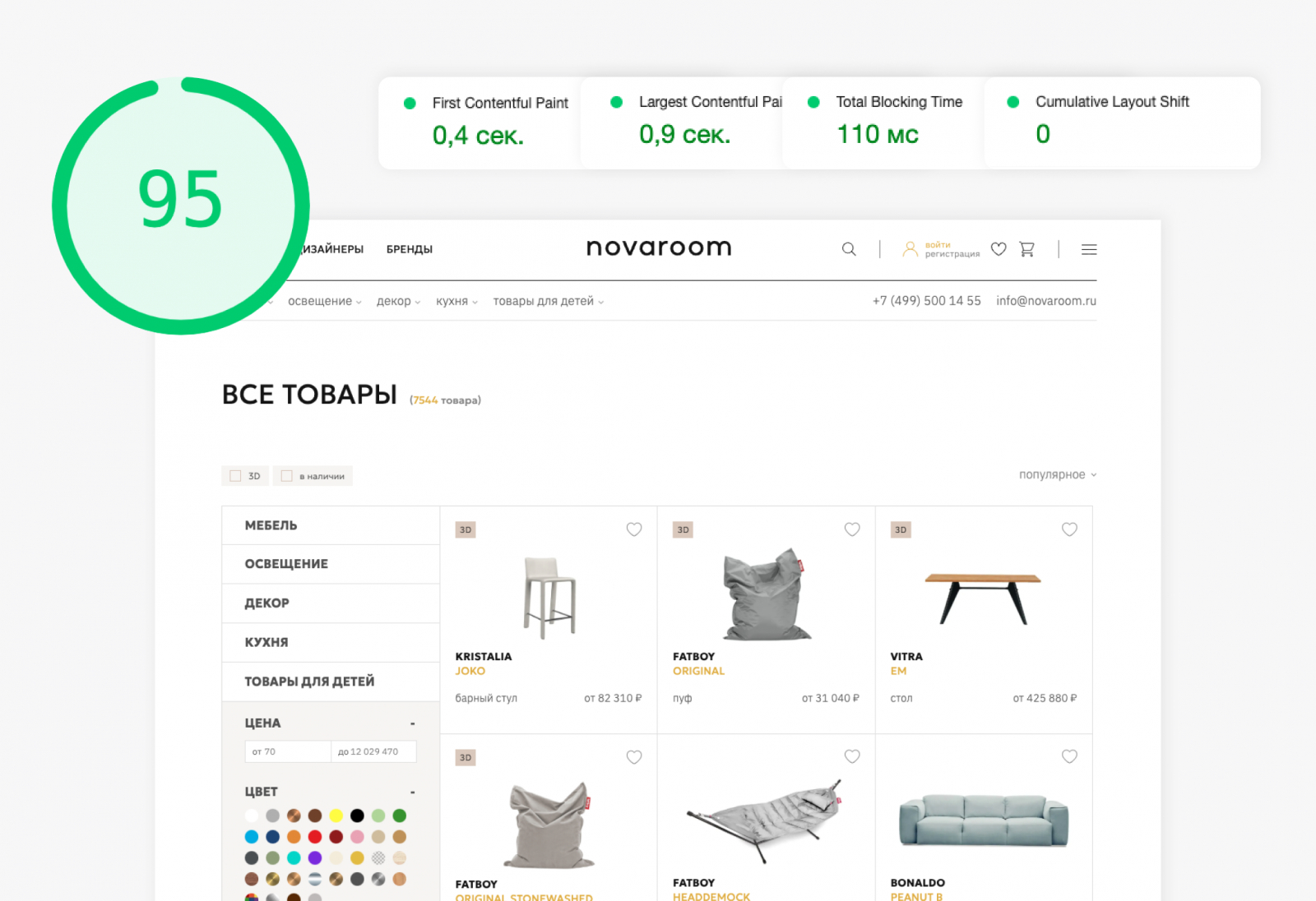This screenshot has height=901, width=1316.
Task: Favorite the Kristalia Joko stool
Action: 634,529
